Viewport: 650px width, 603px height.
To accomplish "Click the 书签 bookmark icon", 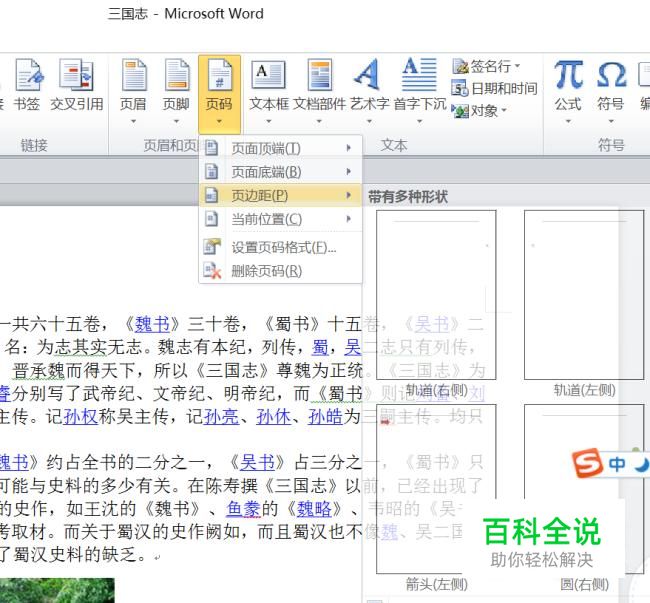I will pyautogui.click(x=29, y=75).
